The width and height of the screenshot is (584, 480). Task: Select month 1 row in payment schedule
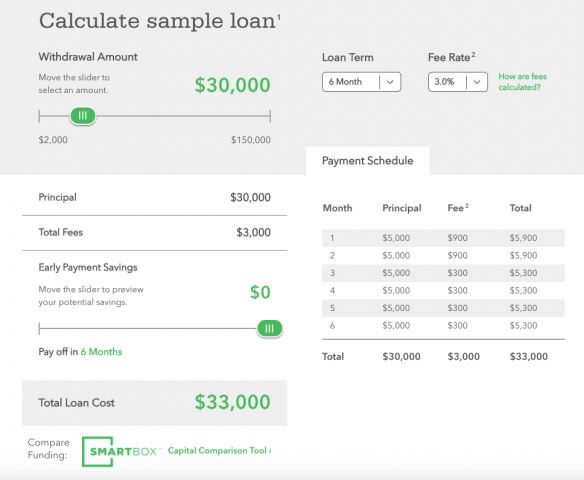tap(443, 238)
